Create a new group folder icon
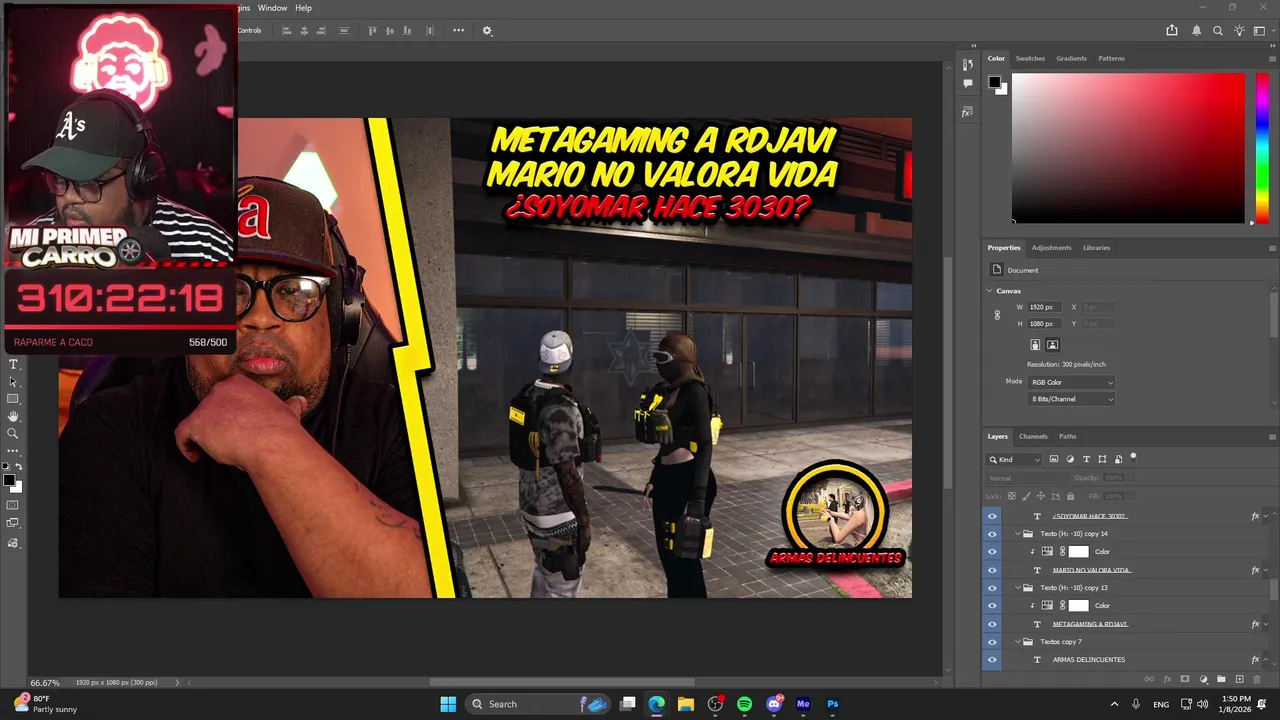The height and width of the screenshot is (720, 1280). click(1221, 679)
